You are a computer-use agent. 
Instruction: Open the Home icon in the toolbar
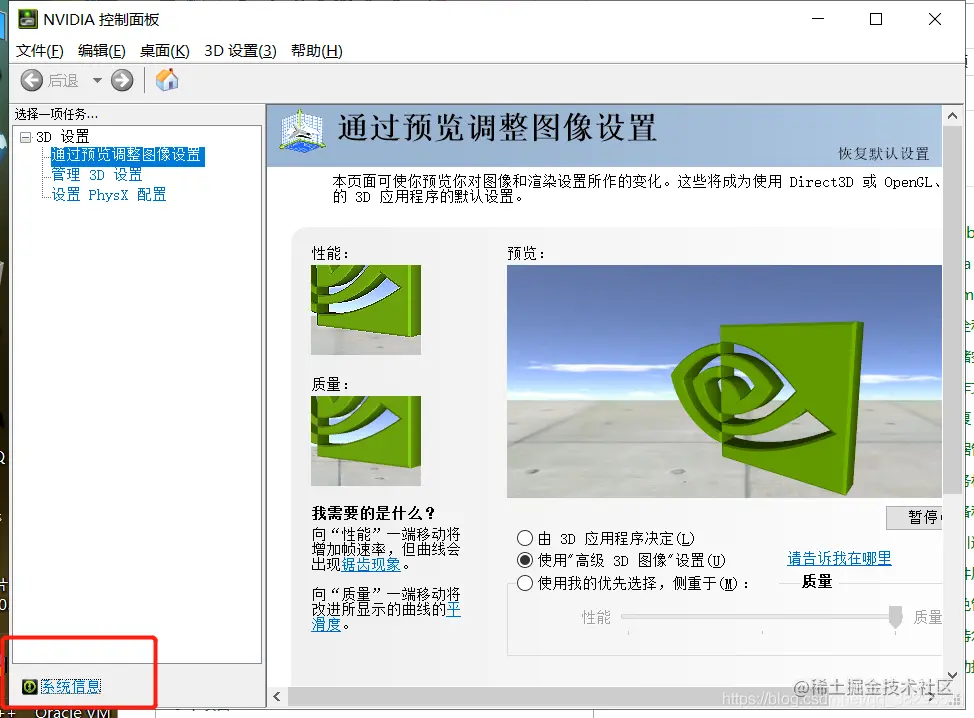coord(166,80)
